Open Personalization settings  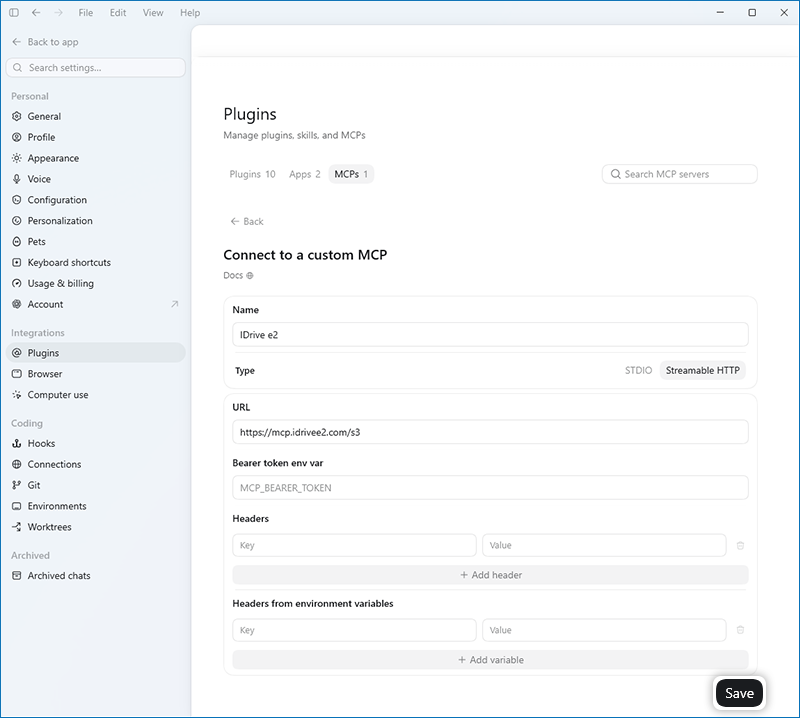click(96, 221)
